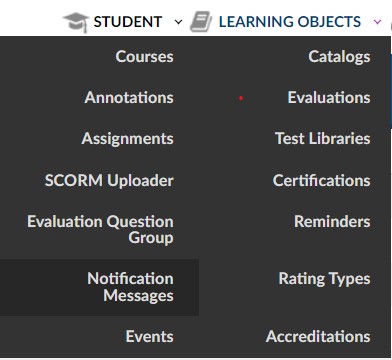Open the Catalogs entry
This screenshot has width=392, height=360.
coord(339,57)
